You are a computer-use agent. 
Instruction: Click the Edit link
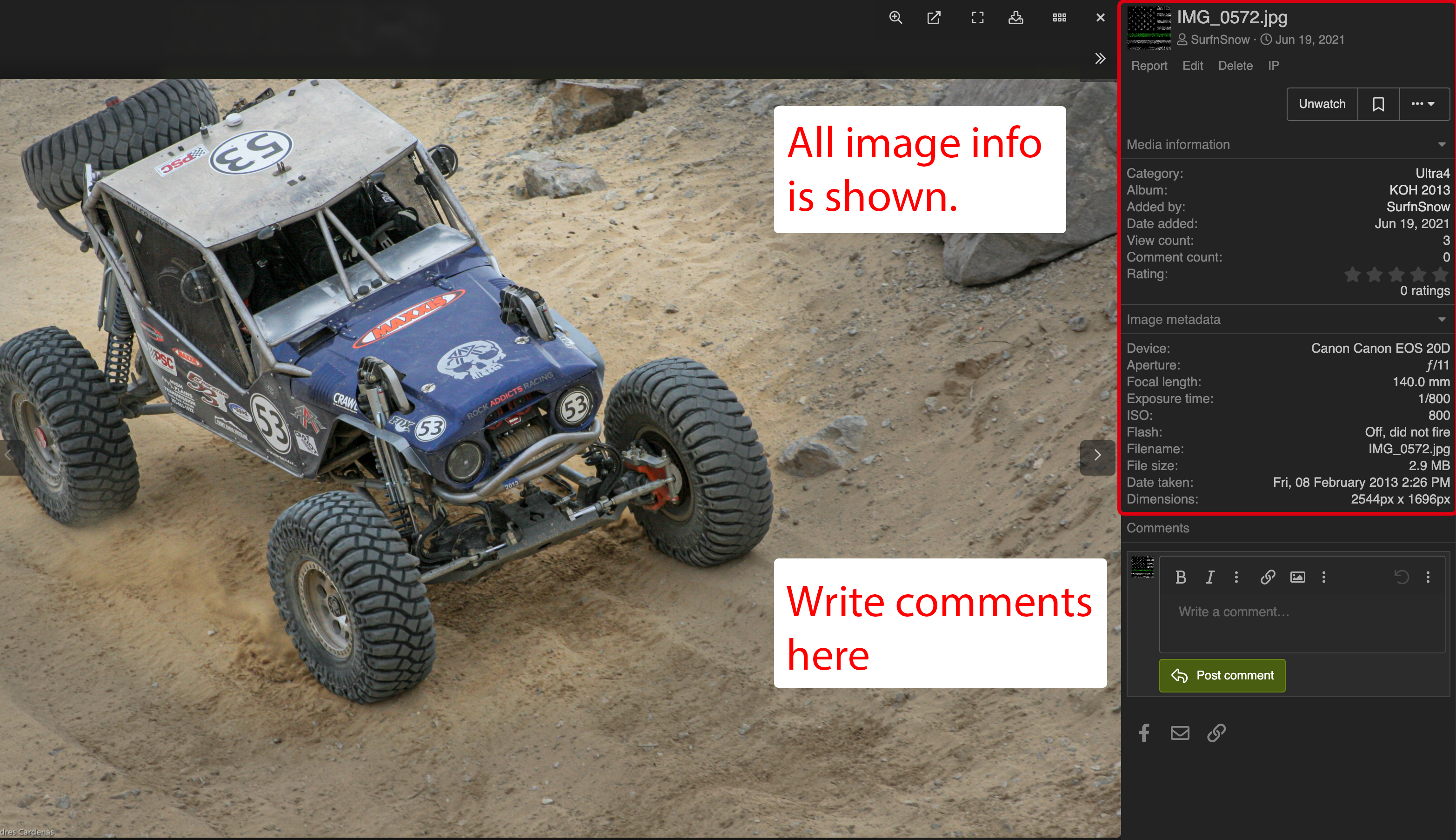pos(1193,66)
